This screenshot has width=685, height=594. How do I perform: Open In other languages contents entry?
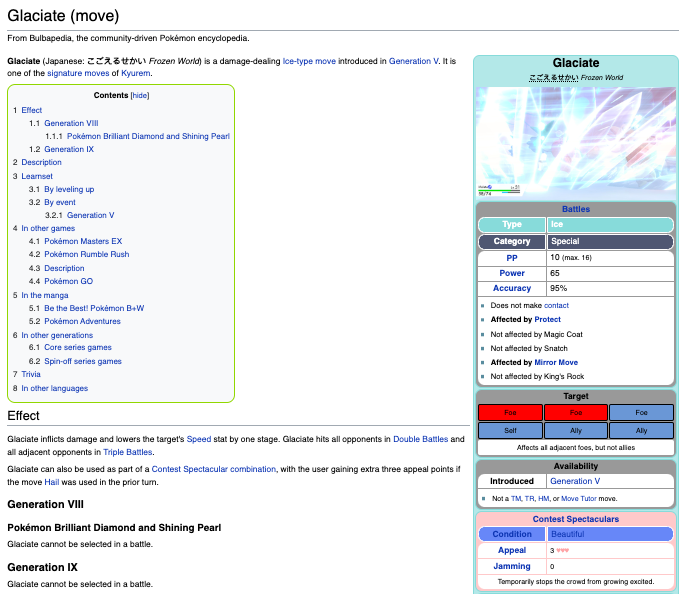click(54, 388)
